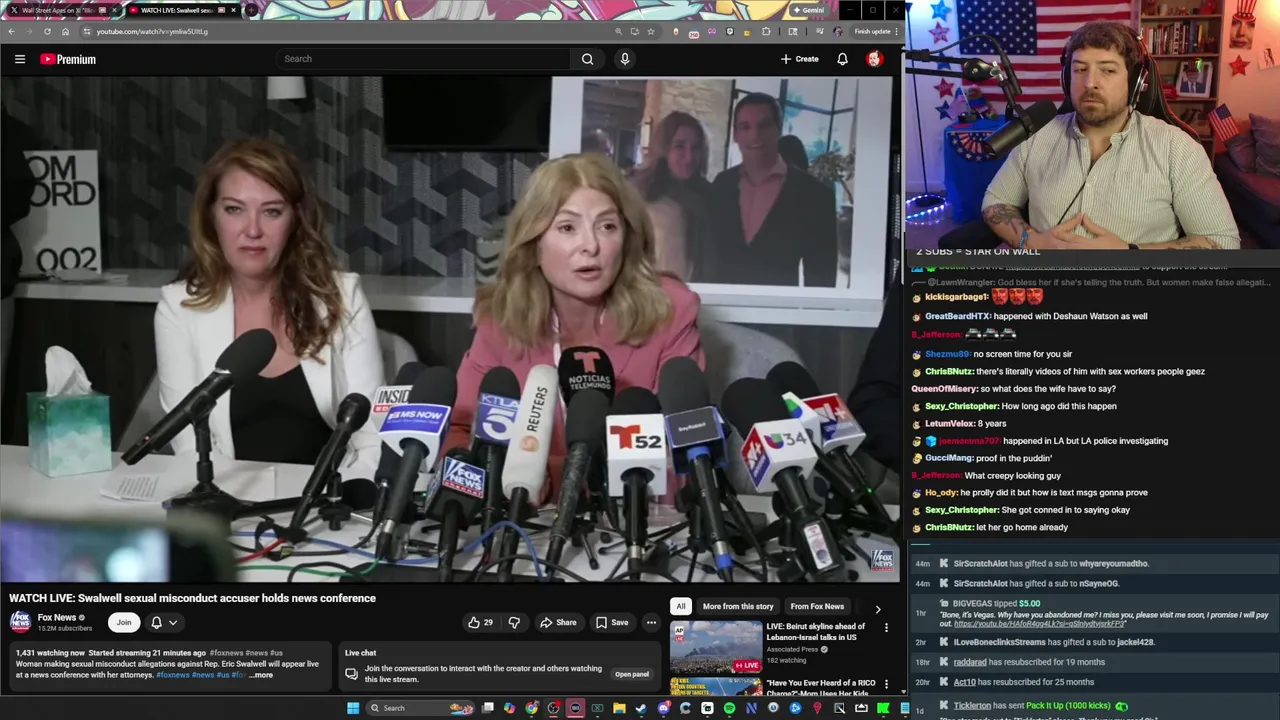The width and height of the screenshot is (1280, 720).
Task: Bookmark this page with the star
Action: coord(651,31)
